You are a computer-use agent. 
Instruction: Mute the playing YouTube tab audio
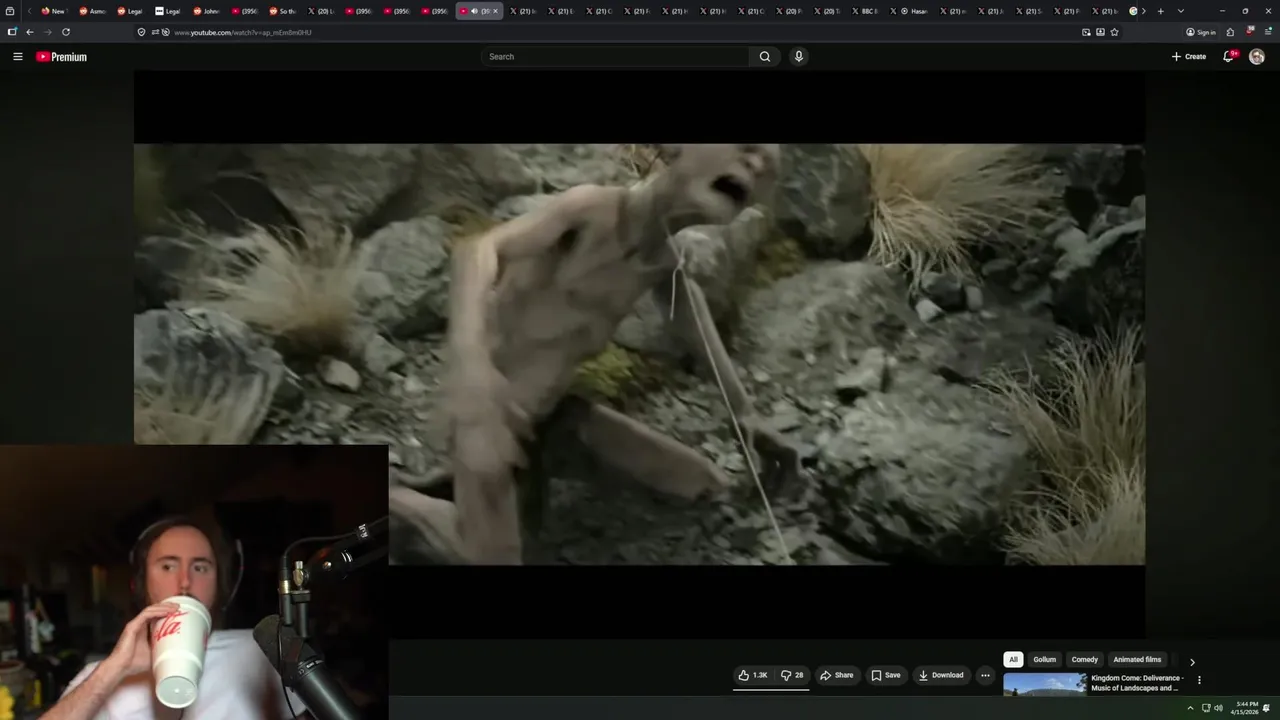(x=474, y=11)
